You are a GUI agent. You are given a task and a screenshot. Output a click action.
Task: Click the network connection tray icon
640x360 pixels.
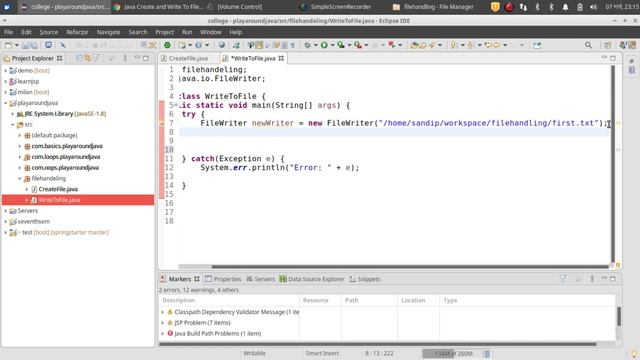pyautogui.click(x=523, y=7)
